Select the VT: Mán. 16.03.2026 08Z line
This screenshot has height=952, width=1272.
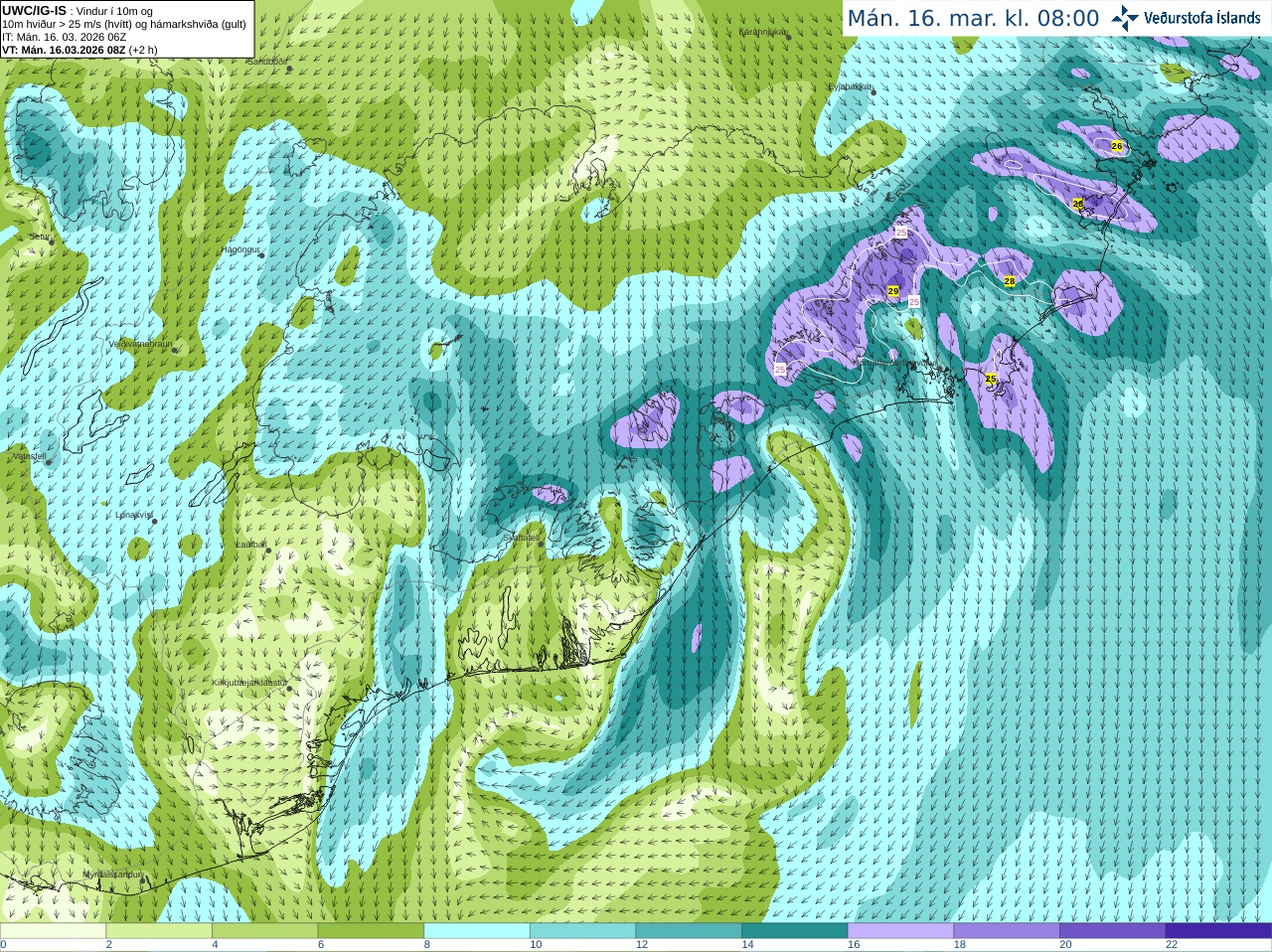79,50
